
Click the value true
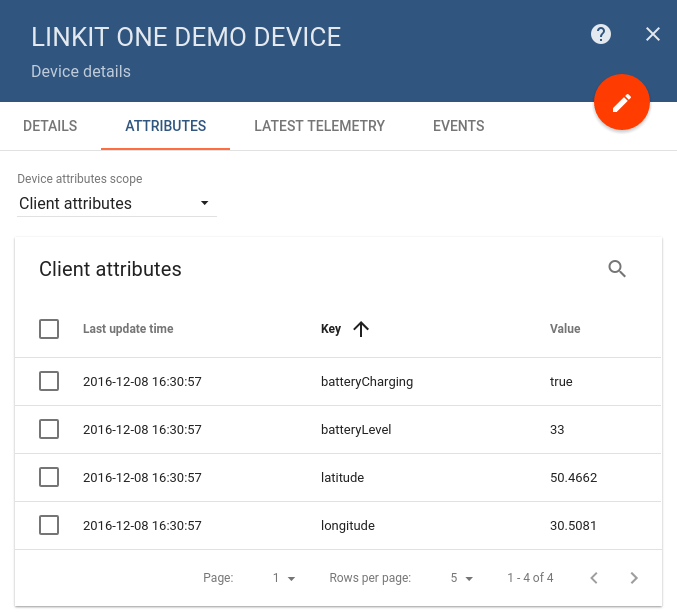click(561, 382)
